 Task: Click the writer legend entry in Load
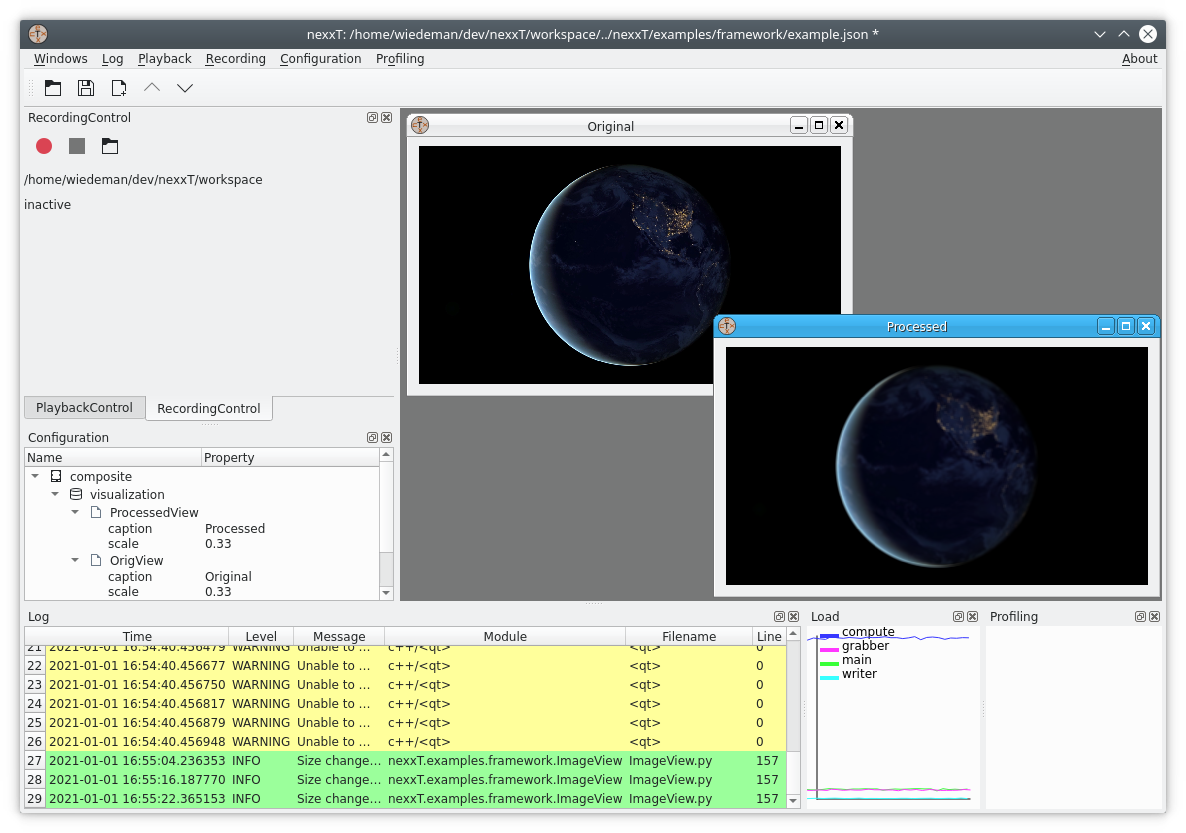tap(849, 674)
